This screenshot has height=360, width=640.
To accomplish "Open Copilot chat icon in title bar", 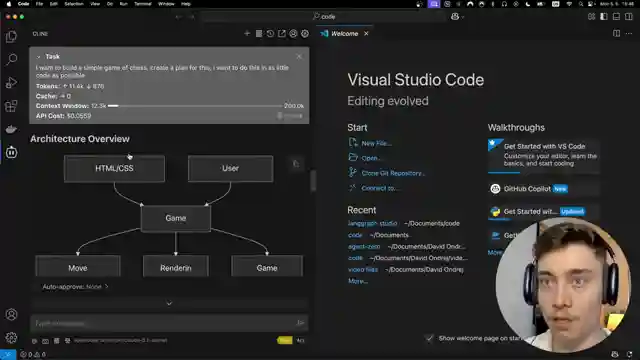I will click(x=455, y=17).
